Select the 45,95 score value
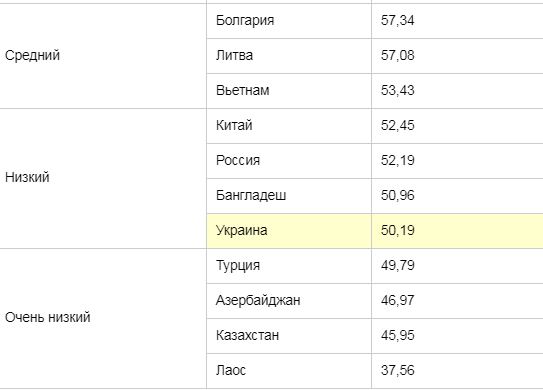The height and width of the screenshot is (390, 543). 398,335
